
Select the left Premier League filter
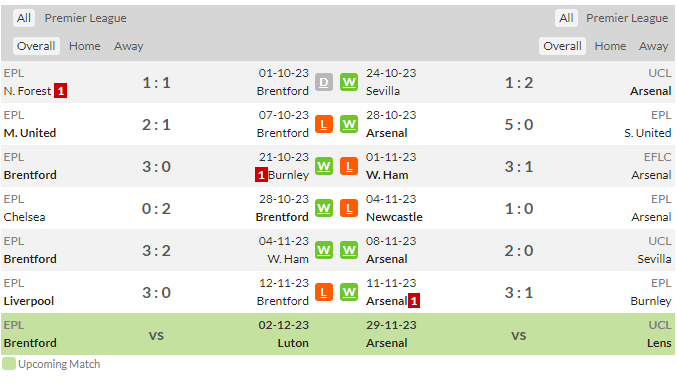pyautogui.click(x=85, y=18)
